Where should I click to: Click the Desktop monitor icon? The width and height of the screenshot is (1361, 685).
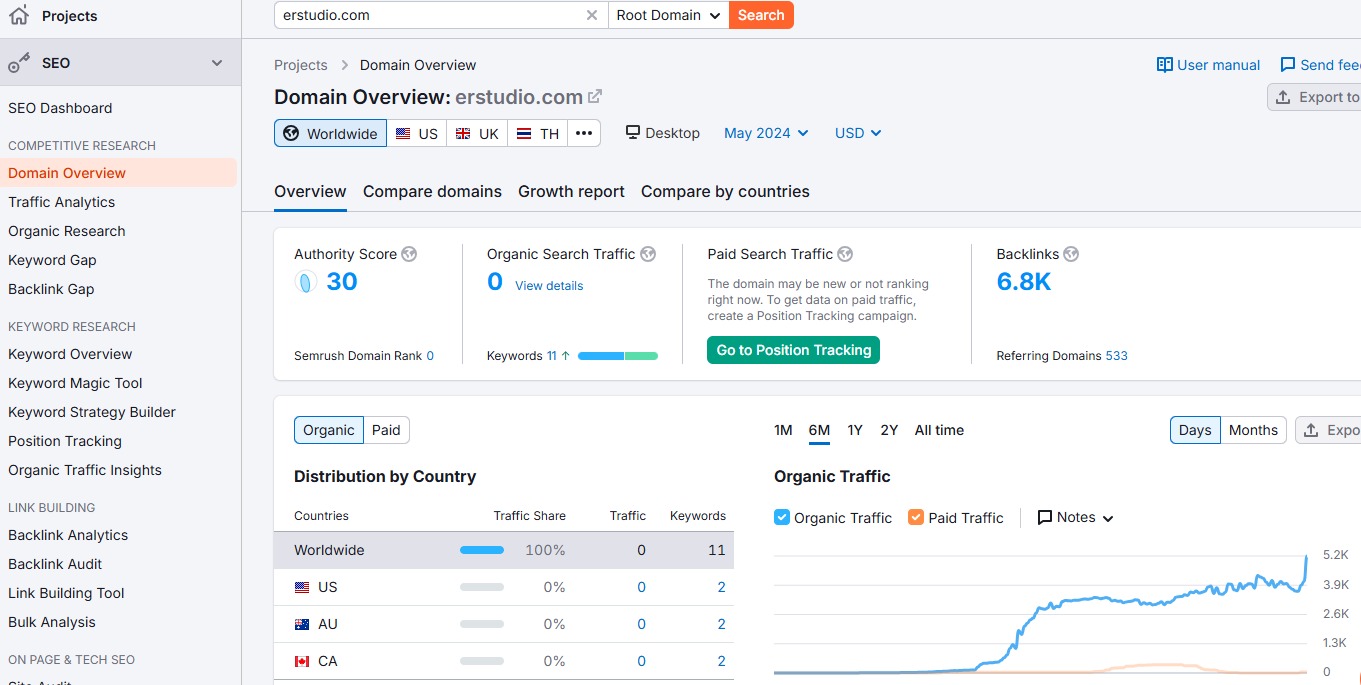(633, 133)
